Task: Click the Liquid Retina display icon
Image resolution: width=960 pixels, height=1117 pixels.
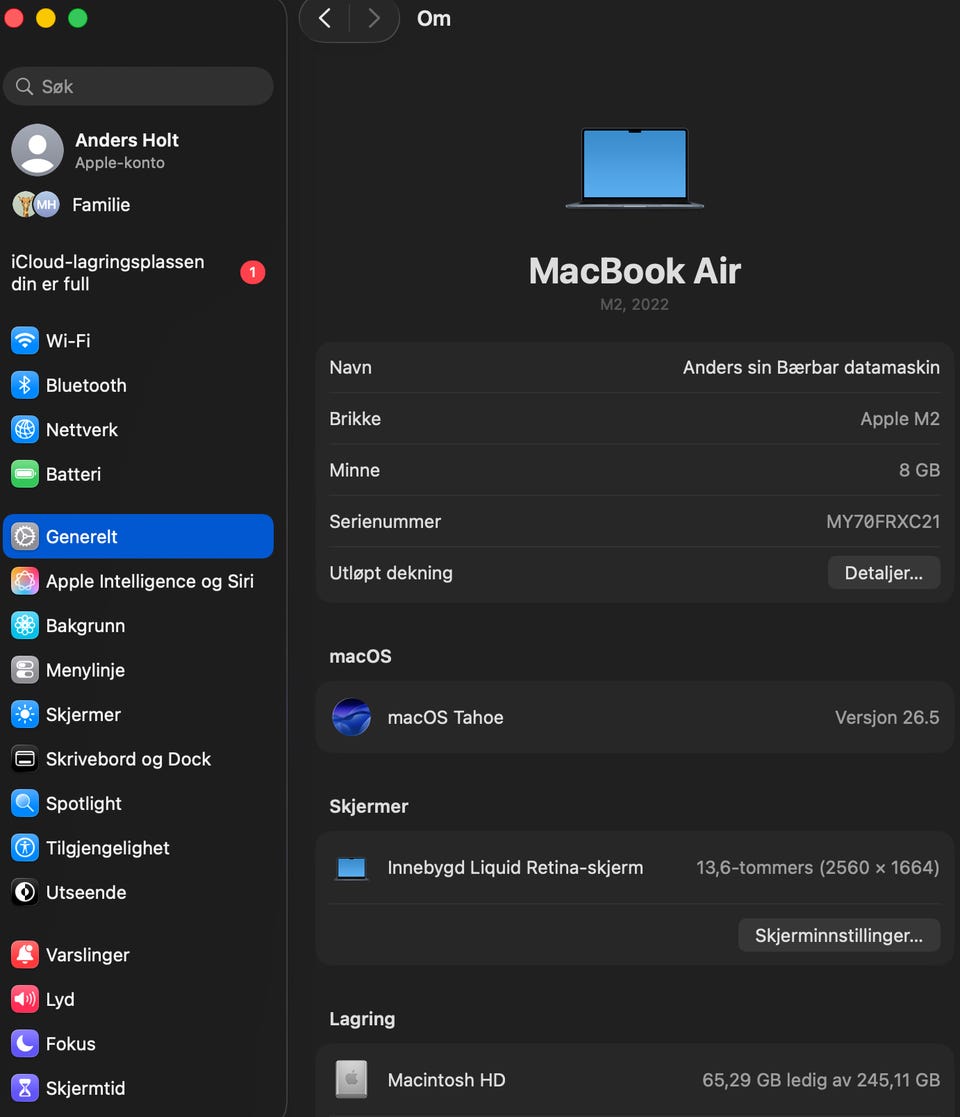Action: (351, 868)
